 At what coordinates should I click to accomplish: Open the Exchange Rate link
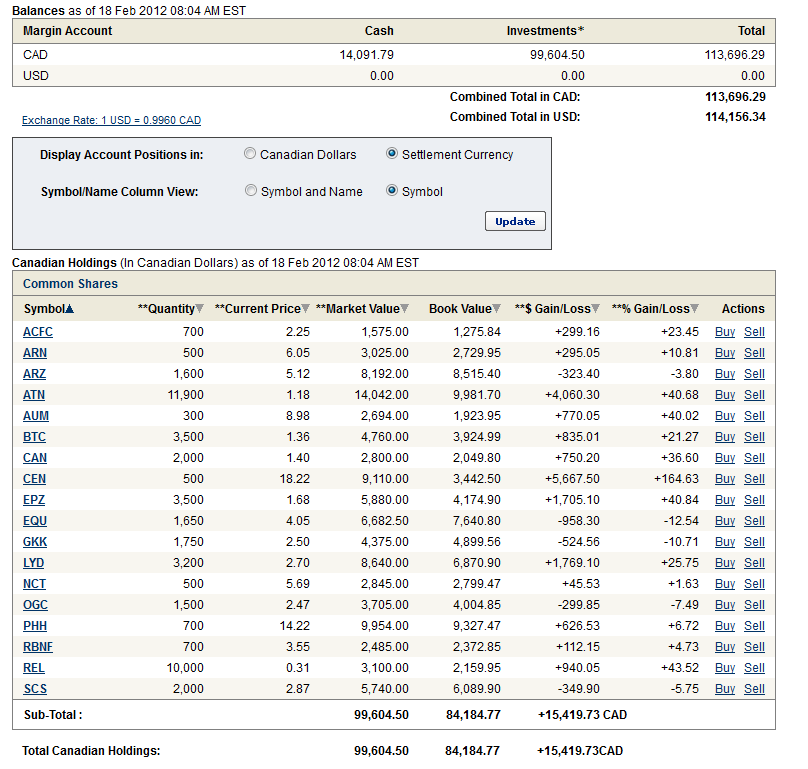pyautogui.click(x=111, y=121)
